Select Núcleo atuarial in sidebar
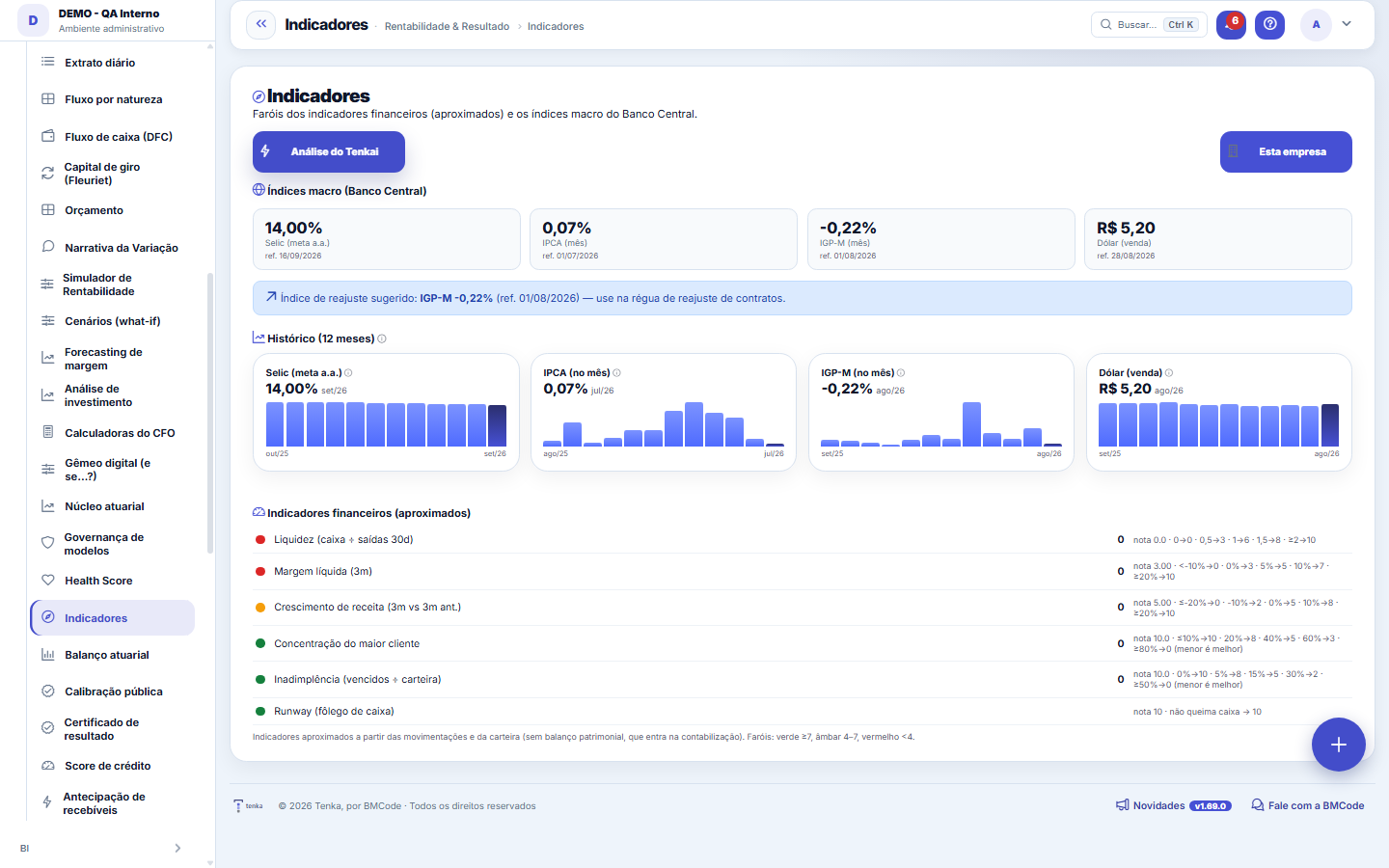The width and height of the screenshot is (1389, 868). point(112,506)
